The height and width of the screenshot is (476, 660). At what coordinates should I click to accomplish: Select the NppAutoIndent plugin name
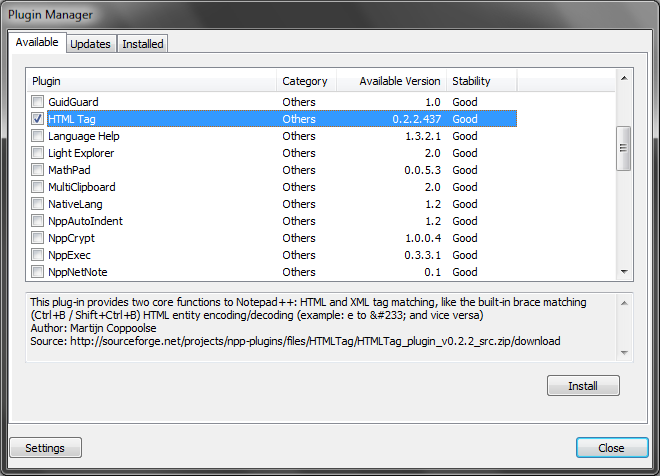pos(85,221)
